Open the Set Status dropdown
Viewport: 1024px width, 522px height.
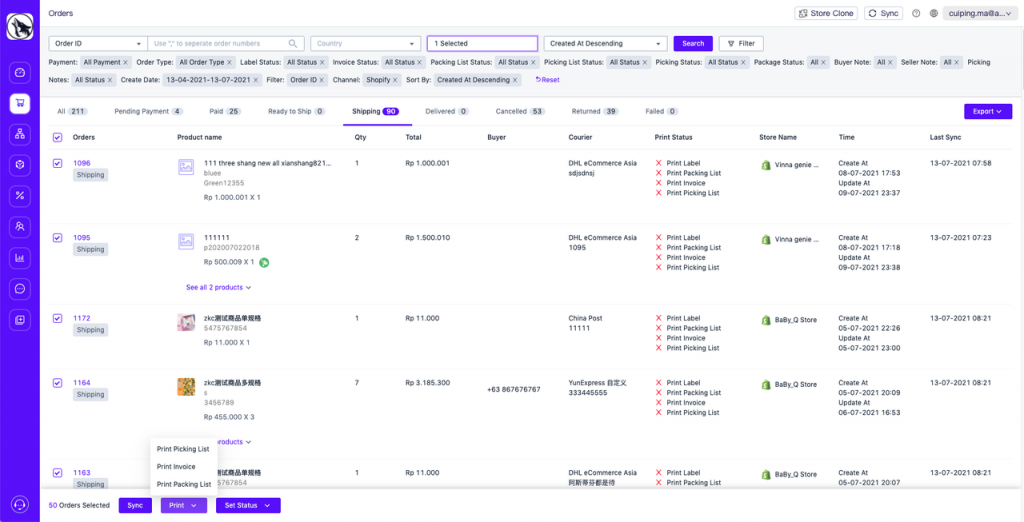[x=248, y=506]
